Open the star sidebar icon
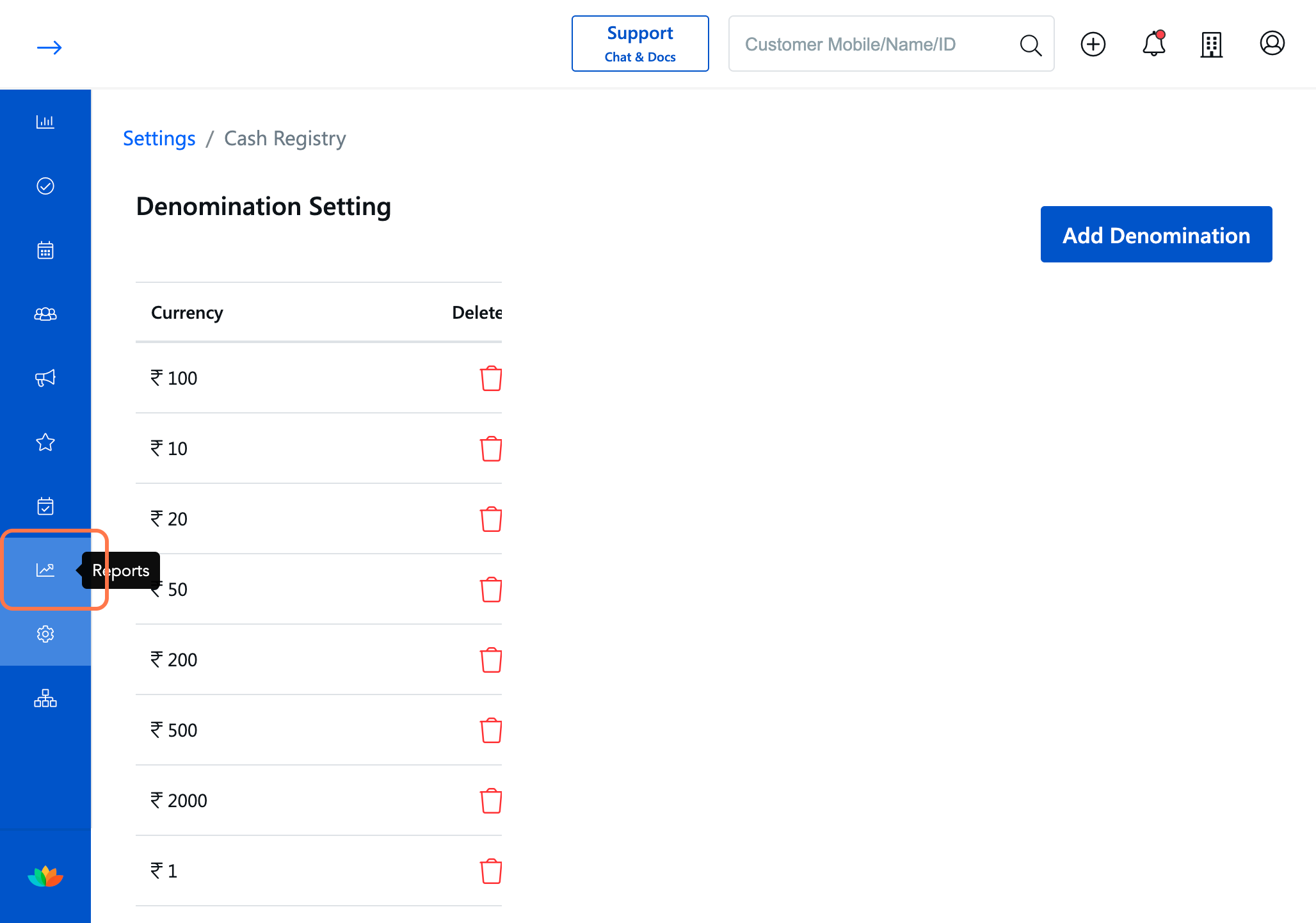Image resolution: width=1316 pixels, height=923 pixels. (x=45, y=442)
